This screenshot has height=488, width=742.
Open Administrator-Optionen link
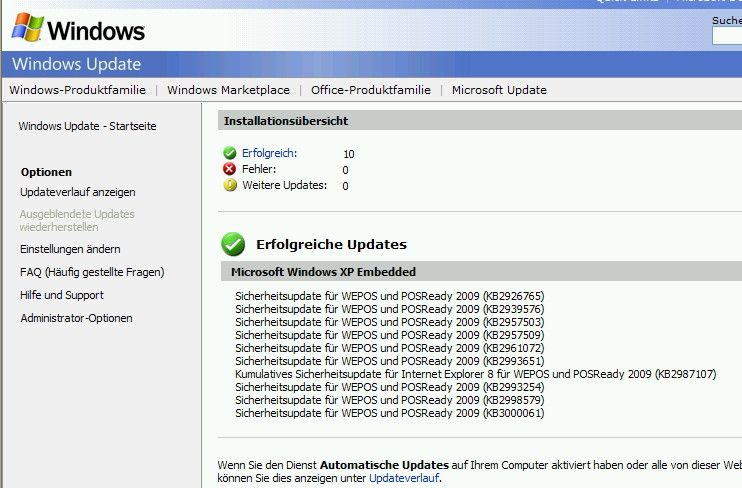[76, 318]
